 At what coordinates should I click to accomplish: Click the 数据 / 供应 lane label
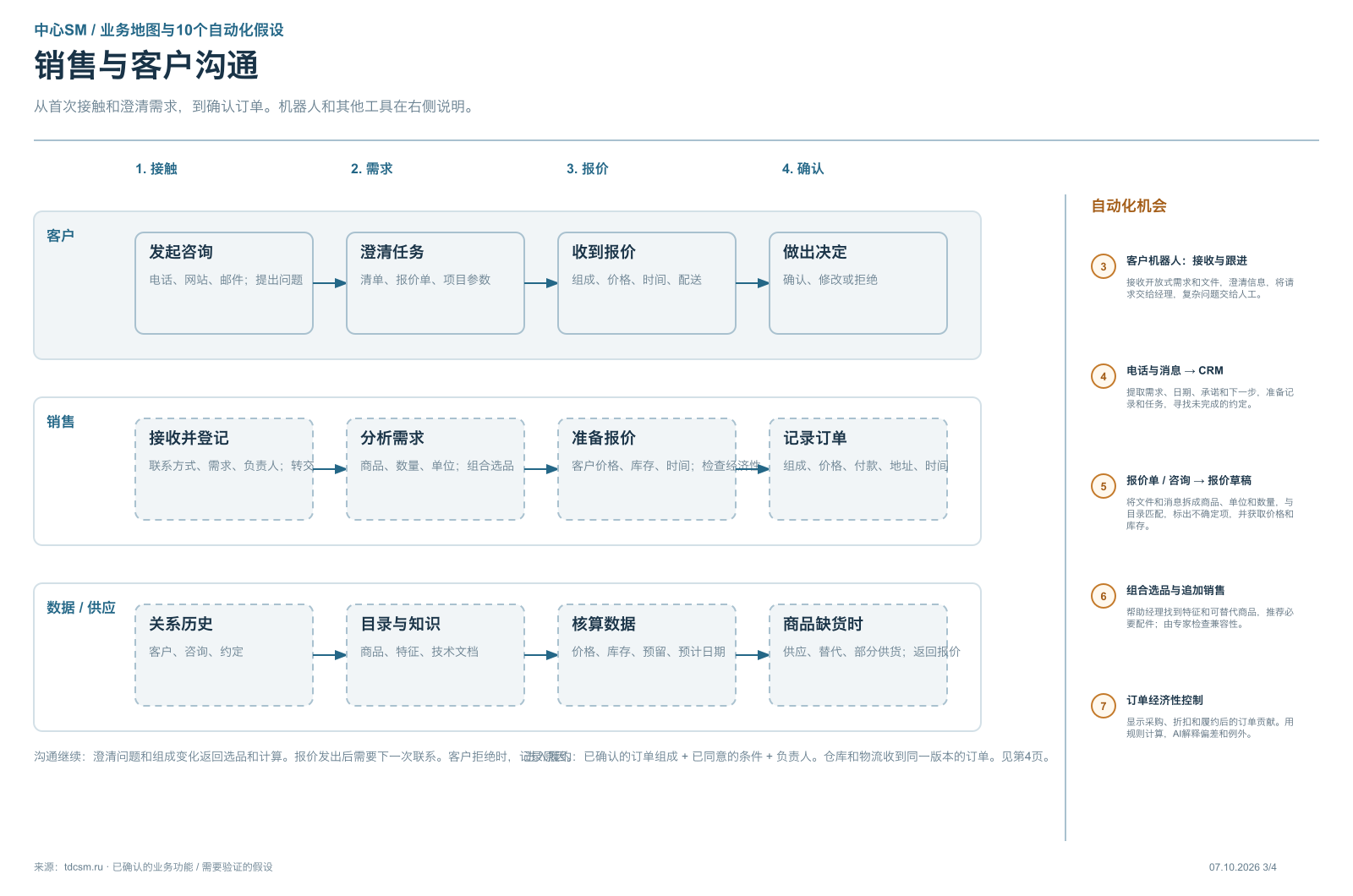point(81,608)
